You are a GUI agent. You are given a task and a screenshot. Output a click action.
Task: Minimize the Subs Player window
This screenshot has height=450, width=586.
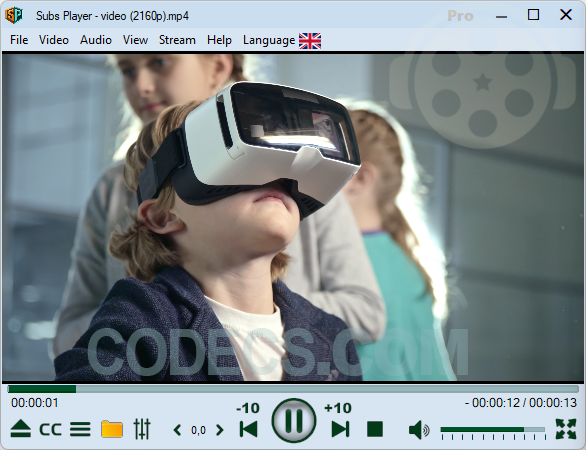pyautogui.click(x=501, y=16)
